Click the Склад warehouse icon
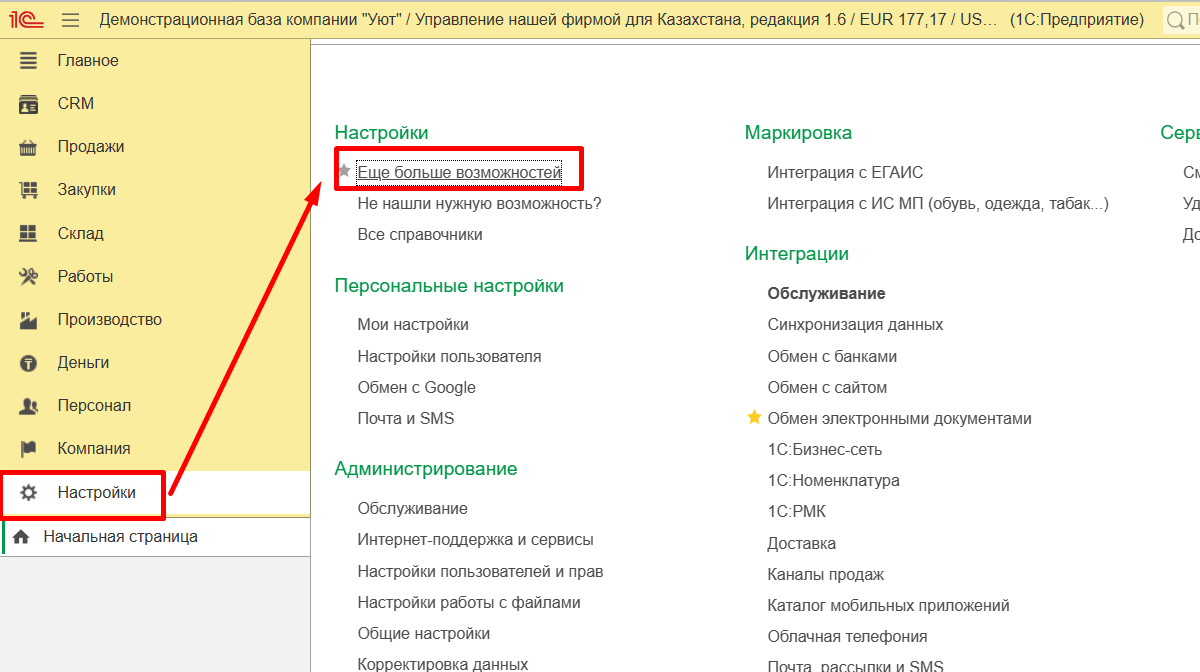Image resolution: width=1200 pixels, height=672 pixels. tap(28, 234)
